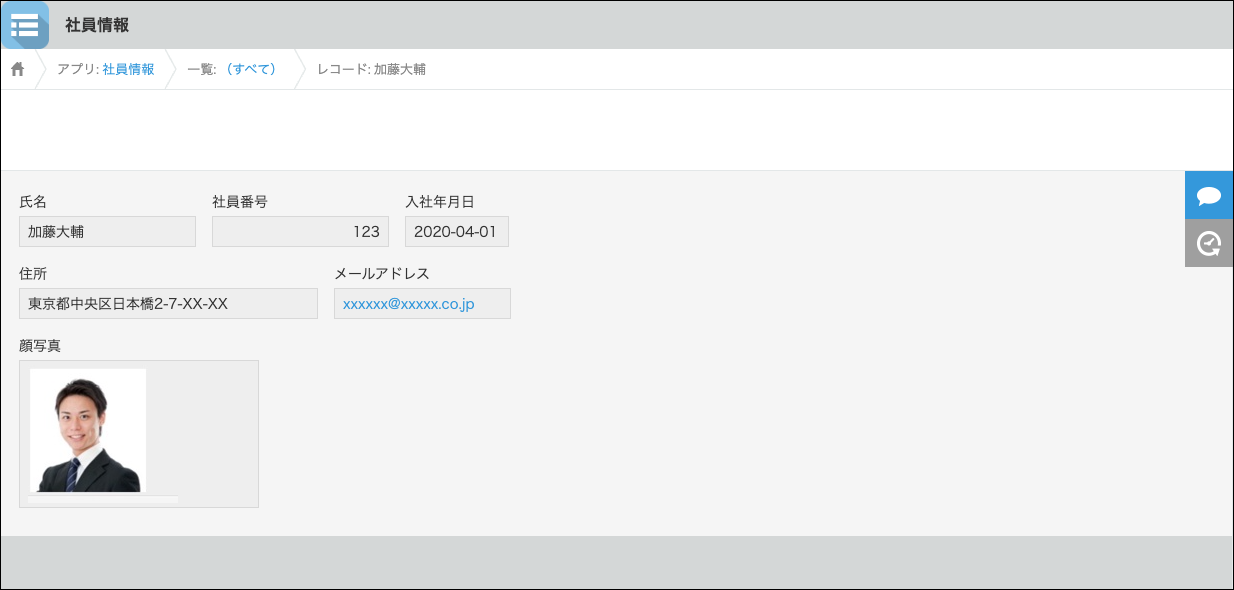
Task: Click the app list icon beside 社員情報
Action: (x=24, y=25)
